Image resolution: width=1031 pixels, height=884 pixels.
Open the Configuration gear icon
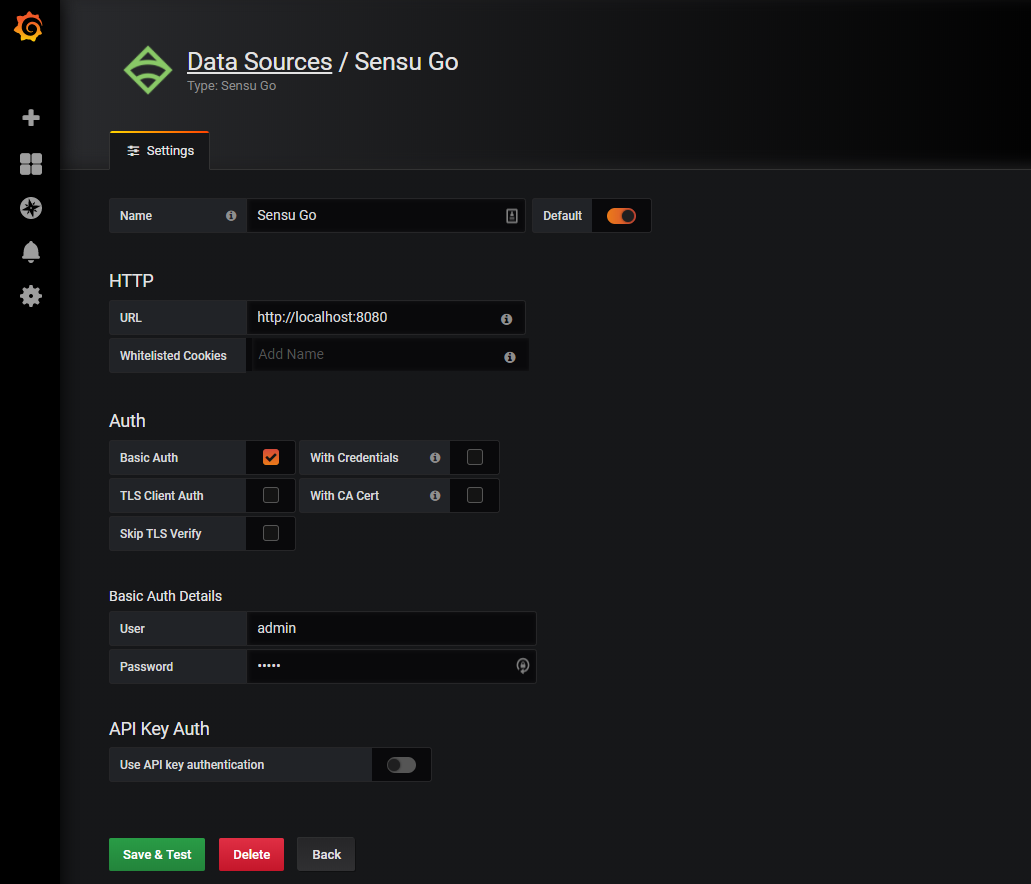click(31, 296)
